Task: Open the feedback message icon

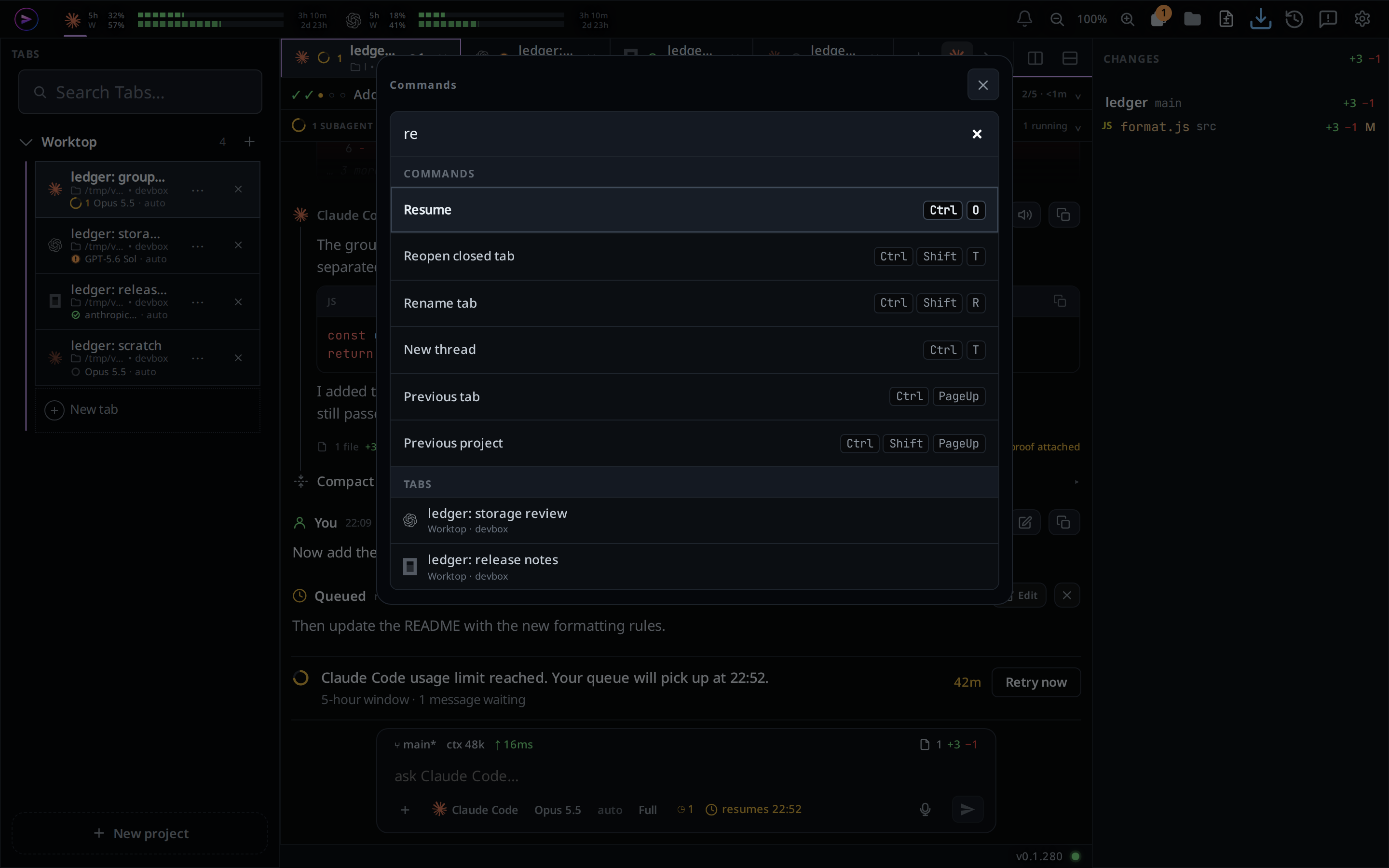Action: point(1328,19)
